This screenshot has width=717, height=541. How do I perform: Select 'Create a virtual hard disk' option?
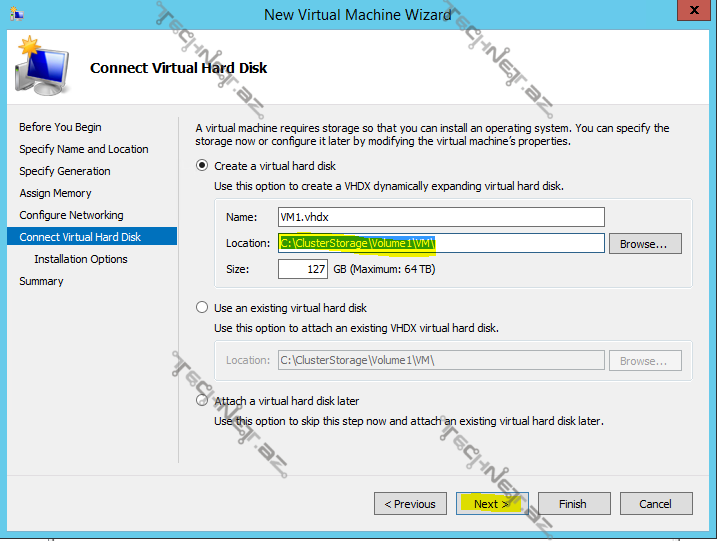coord(203,165)
